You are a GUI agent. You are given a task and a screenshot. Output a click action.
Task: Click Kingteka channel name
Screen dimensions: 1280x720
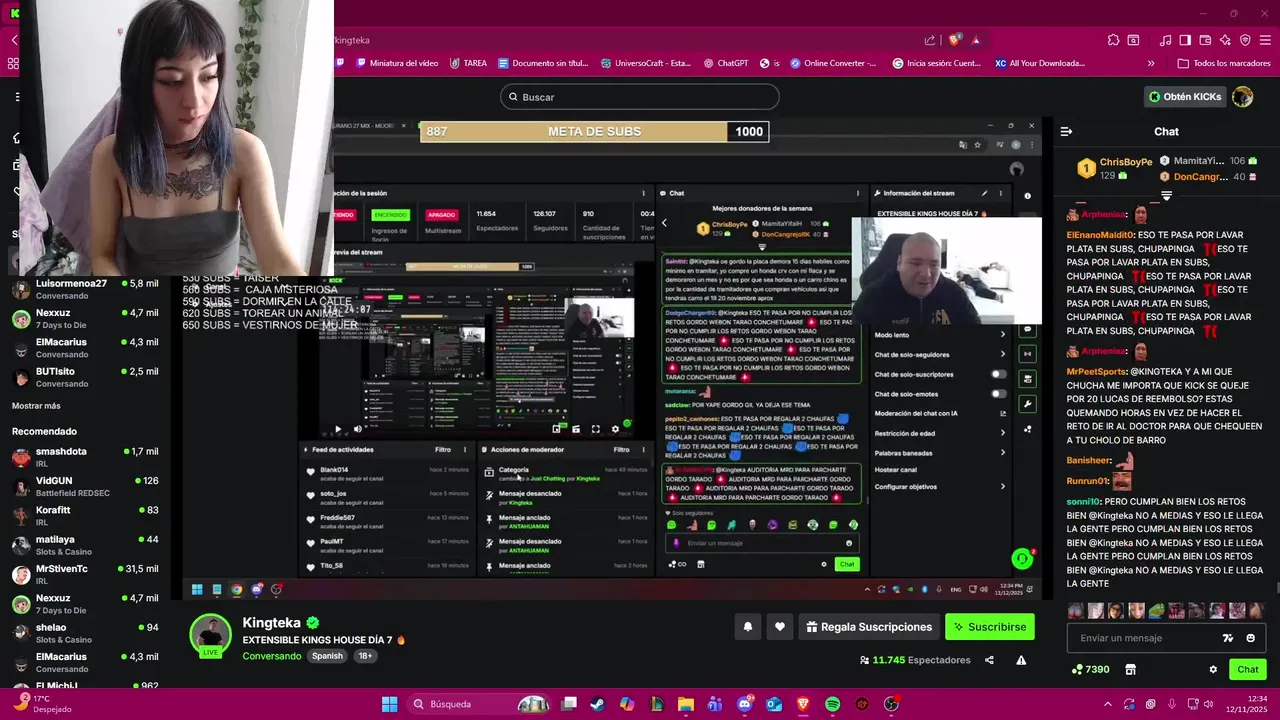271,622
